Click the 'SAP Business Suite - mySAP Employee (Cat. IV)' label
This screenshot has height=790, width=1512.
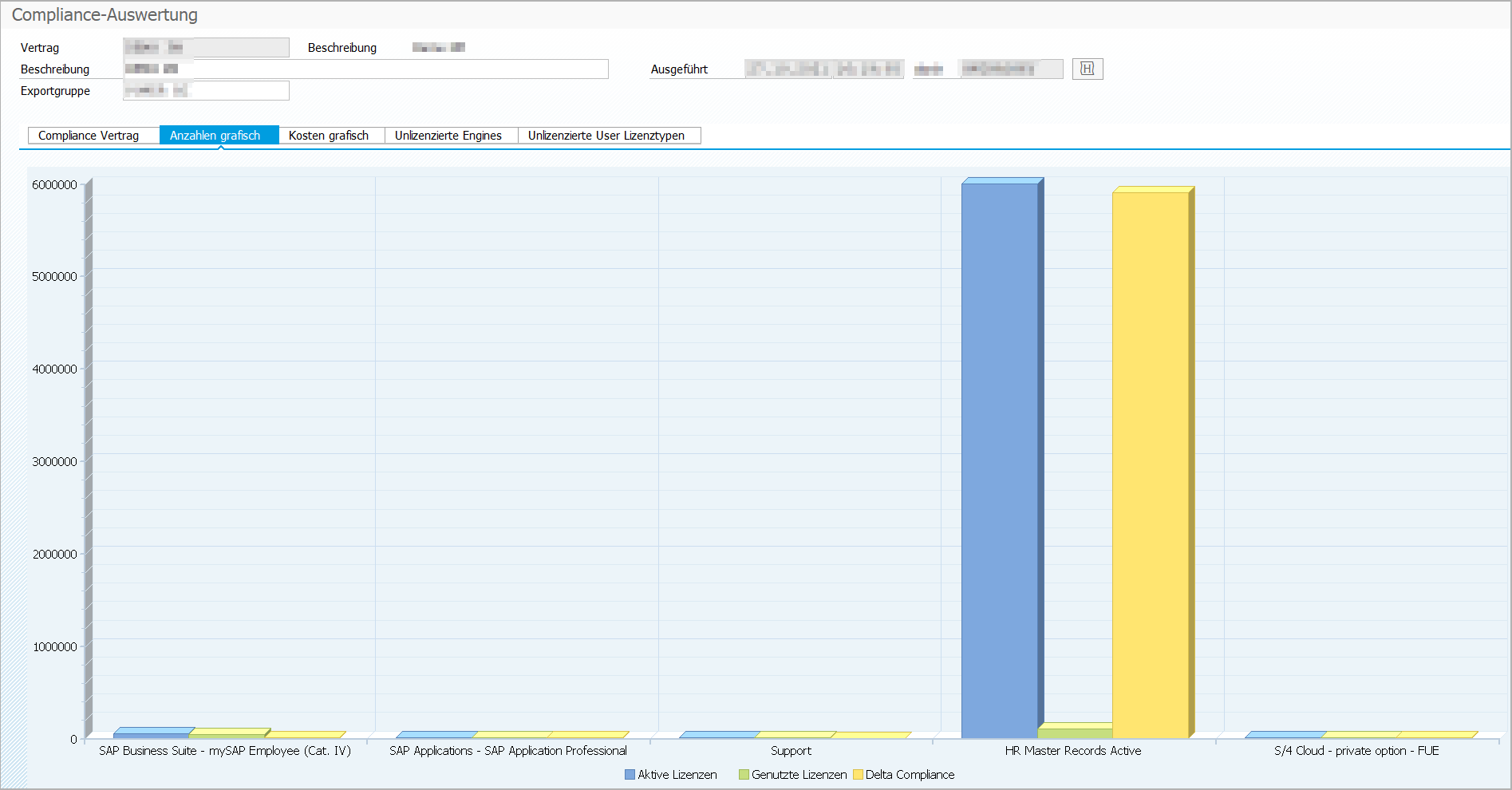225,751
